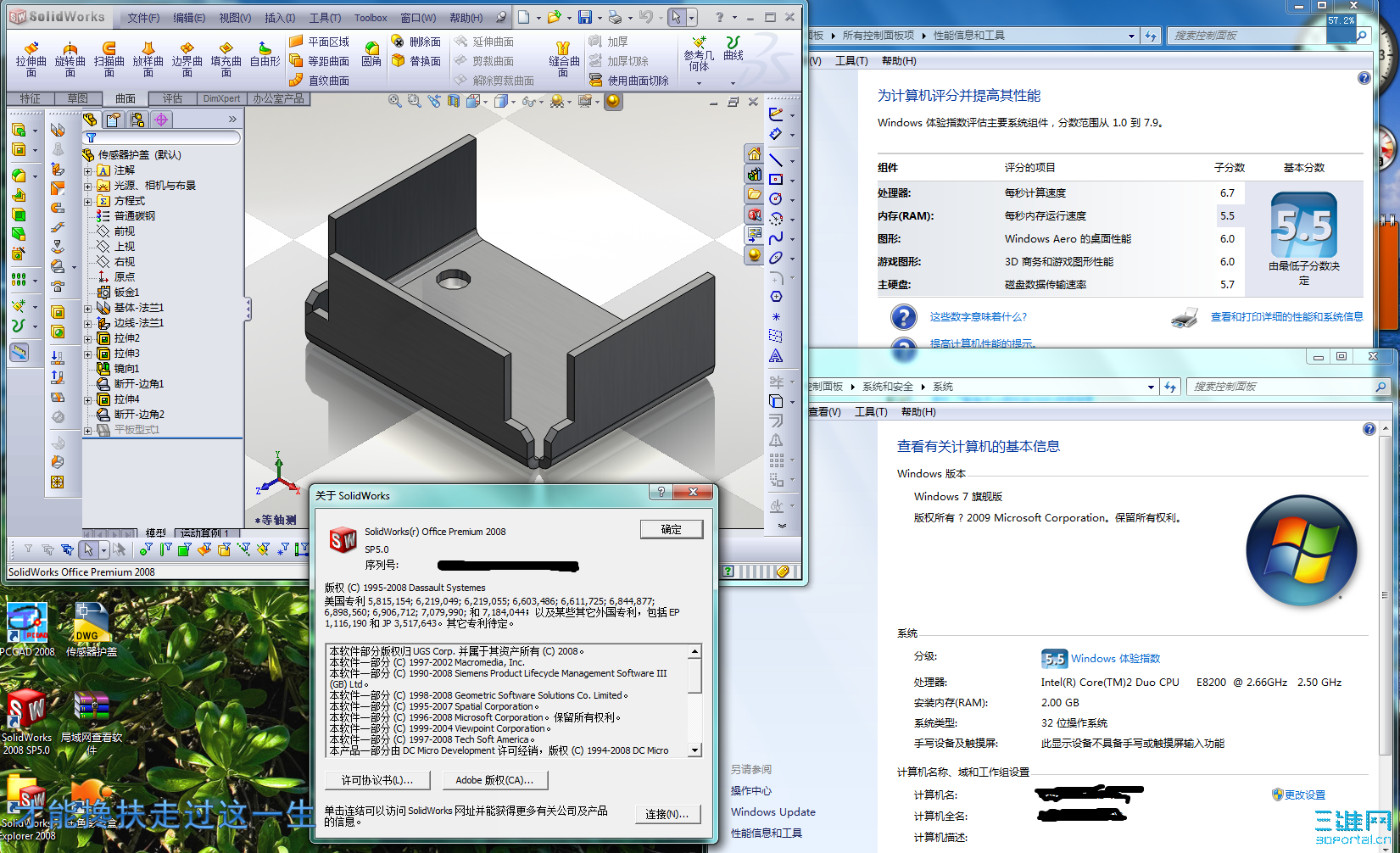Open the 插入(I) menu

coord(280,17)
